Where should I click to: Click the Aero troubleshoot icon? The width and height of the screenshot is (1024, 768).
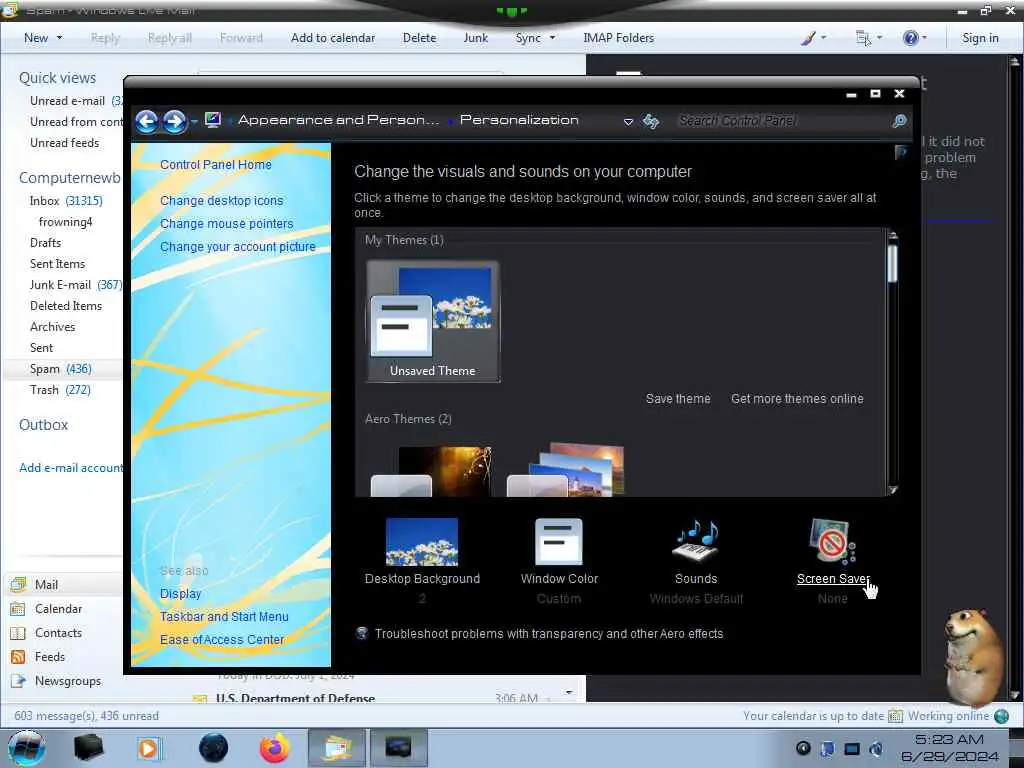(x=362, y=633)
